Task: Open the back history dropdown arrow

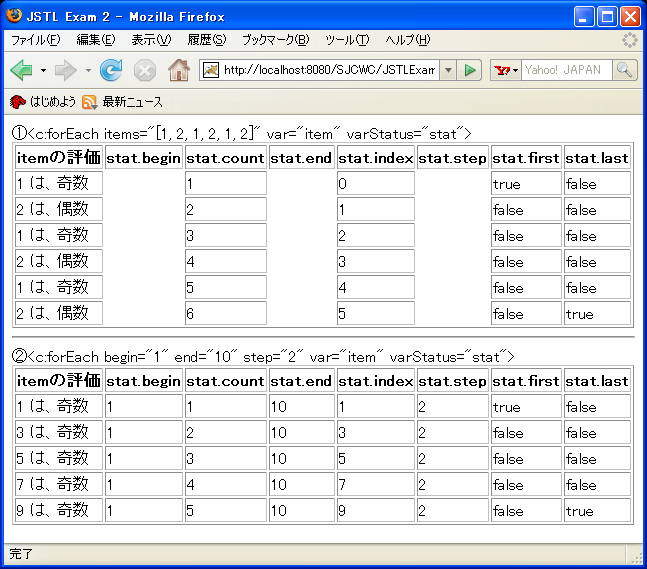Action: pyautogui.click(x=43, y=70)
